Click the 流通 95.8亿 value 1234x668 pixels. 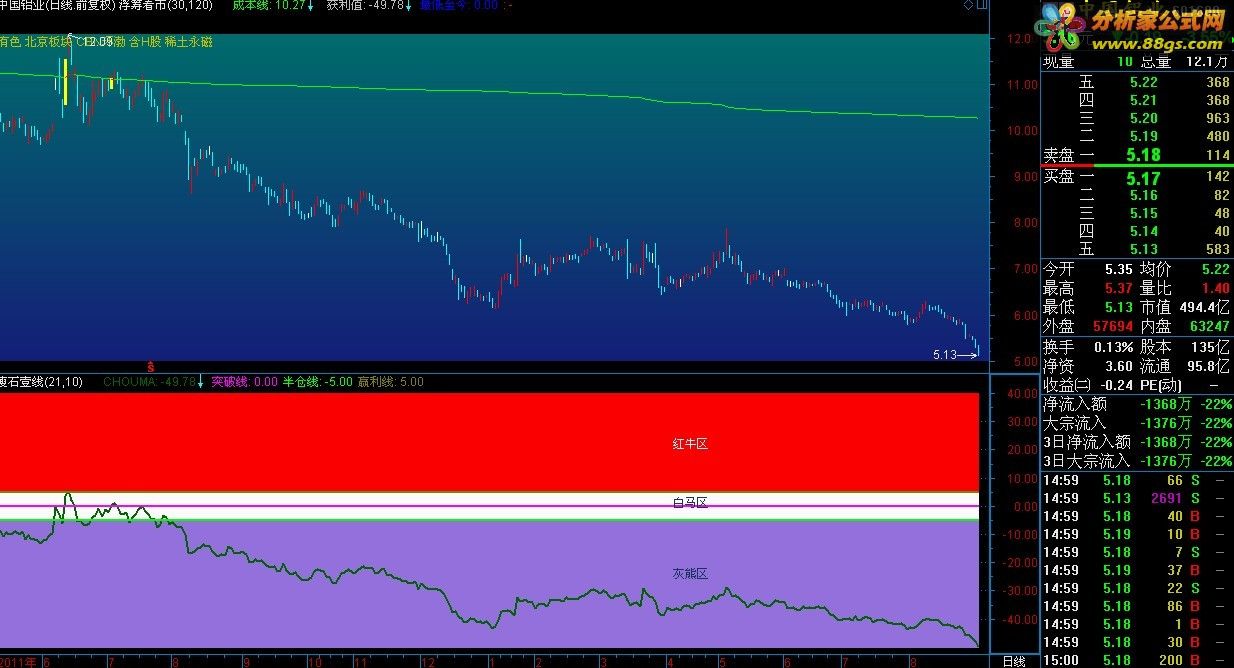pyautogui.click(x=1207, y=367)
